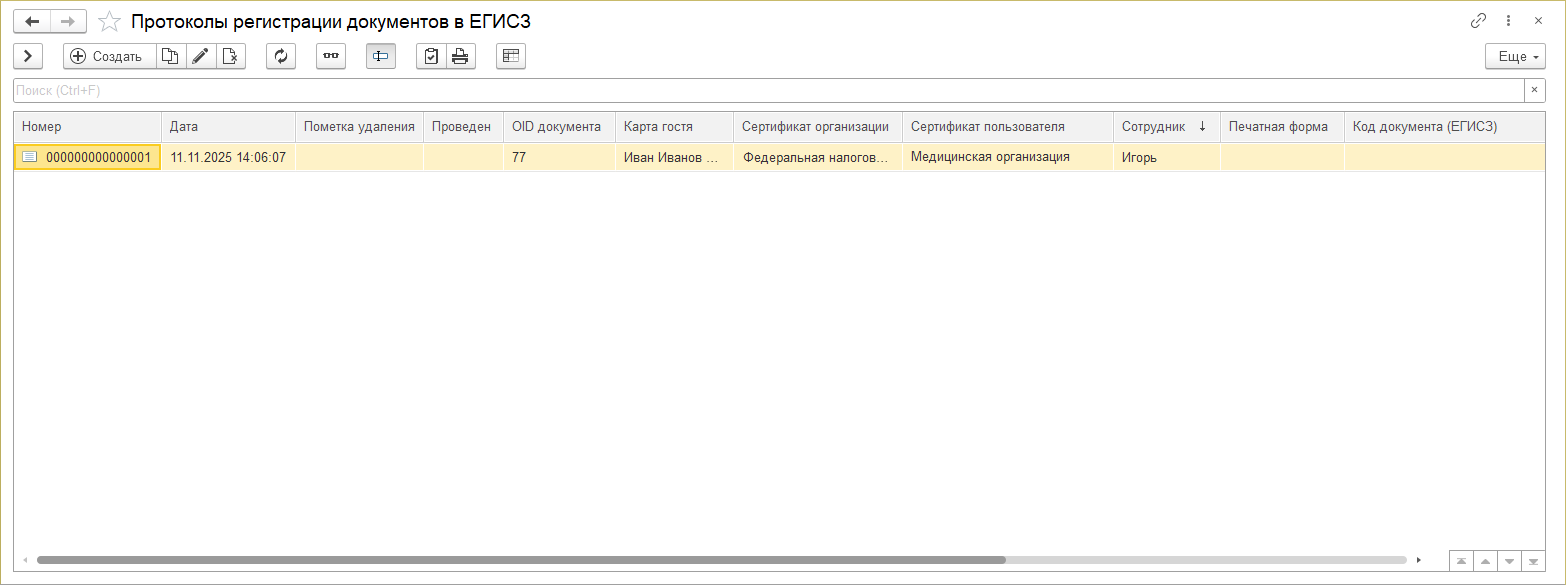The width and height of the screenshot is (1566, 585).
Task: Copy the selected document via copy icon
Action: pyautogui.click(x=171, y=56)
